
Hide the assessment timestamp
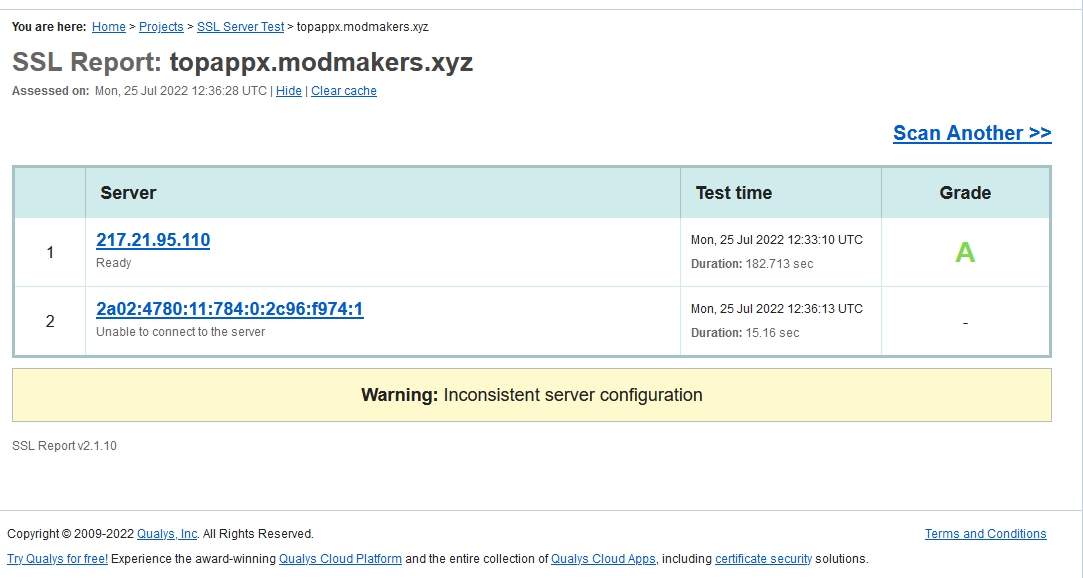point(288,91)
